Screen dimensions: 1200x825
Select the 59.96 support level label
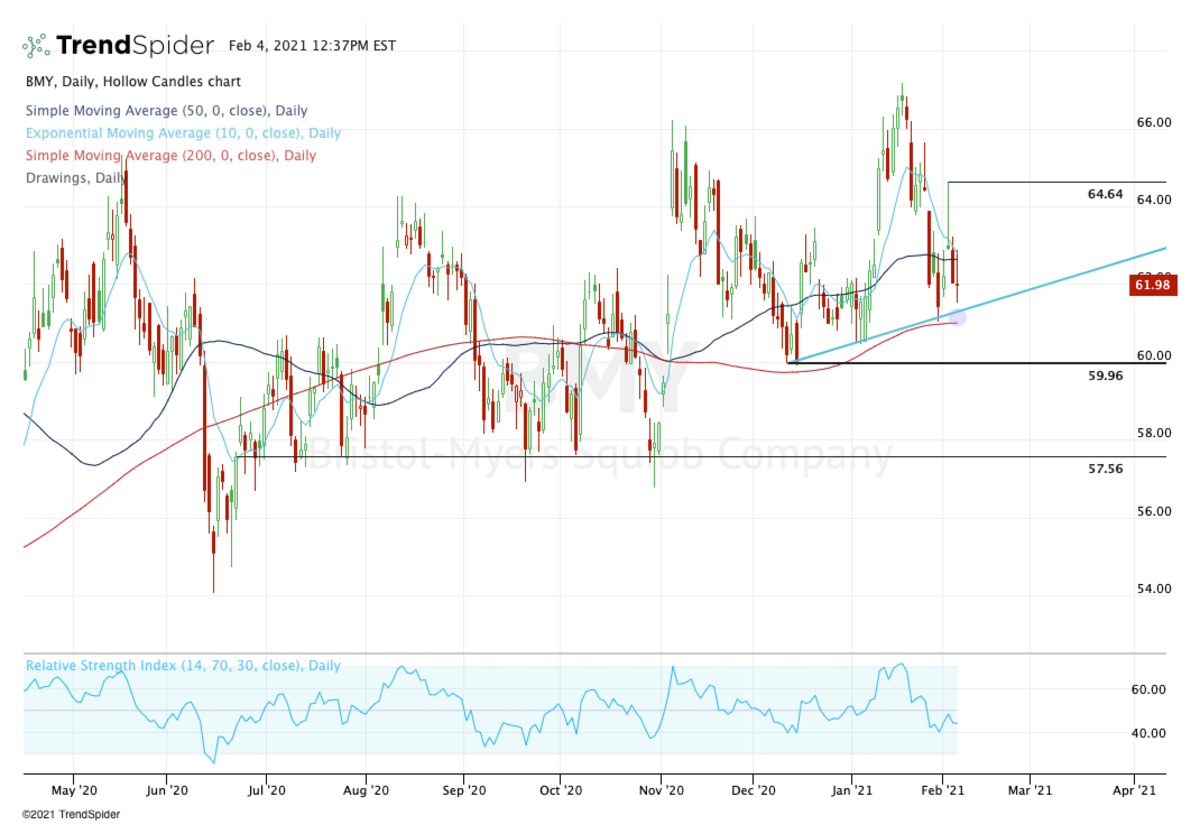click(x=1105, y=376)
